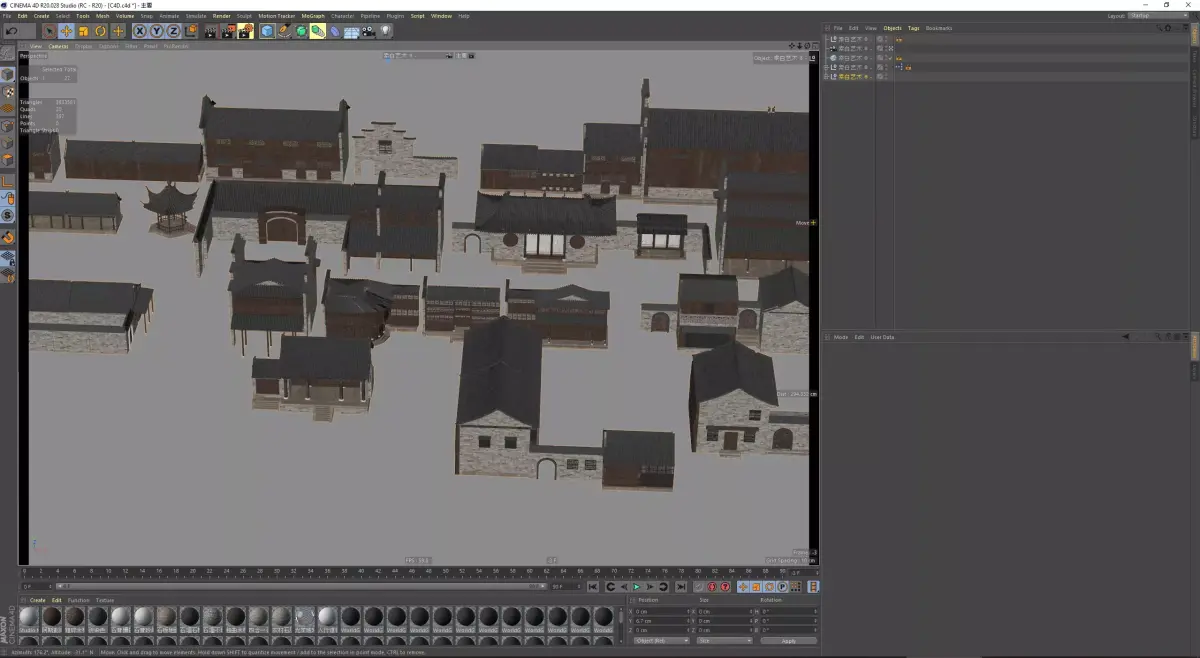Image resolution: width=1200 pixels, height=658 pixels.
Task: Toggle the Y axis lock
Action: click(157, 31)
